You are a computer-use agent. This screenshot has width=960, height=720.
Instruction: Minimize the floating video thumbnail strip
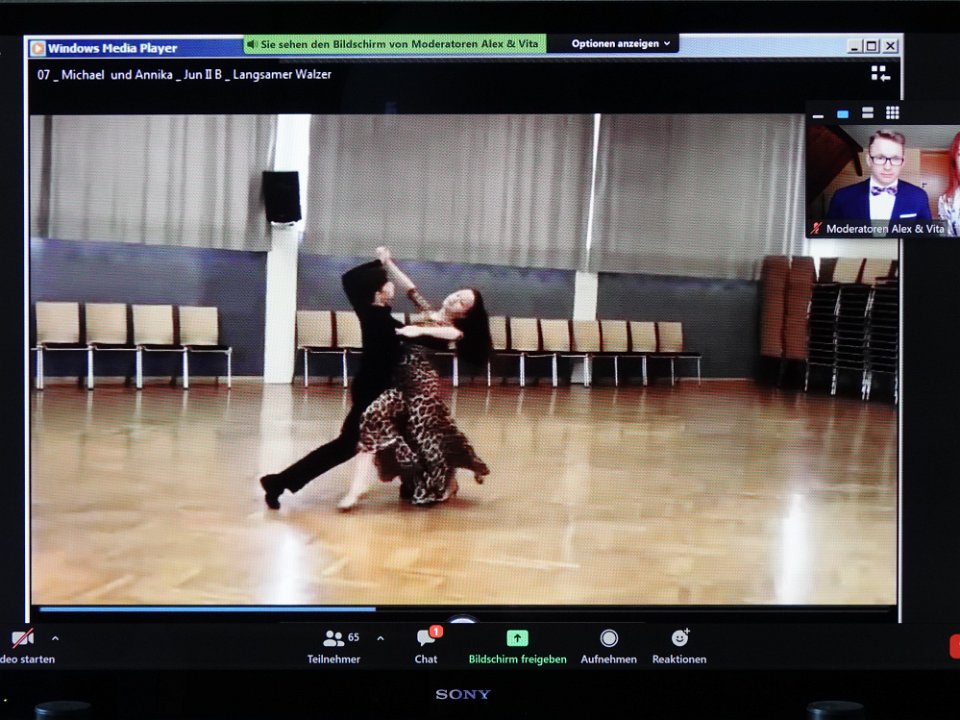pyautogui.click(x=818, y=114)
